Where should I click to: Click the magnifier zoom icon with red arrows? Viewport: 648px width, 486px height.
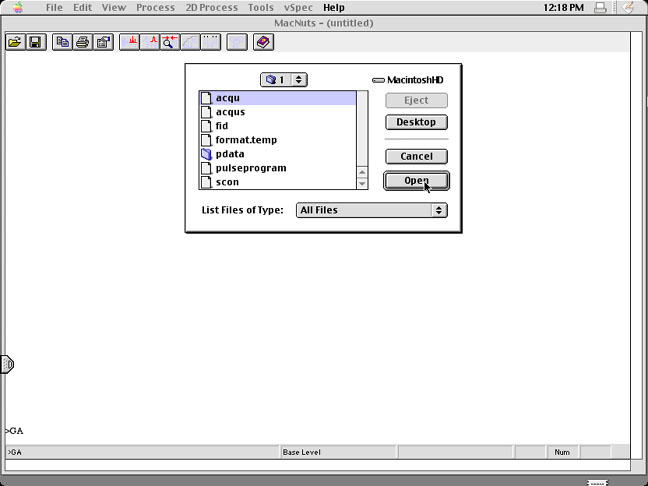170,42
